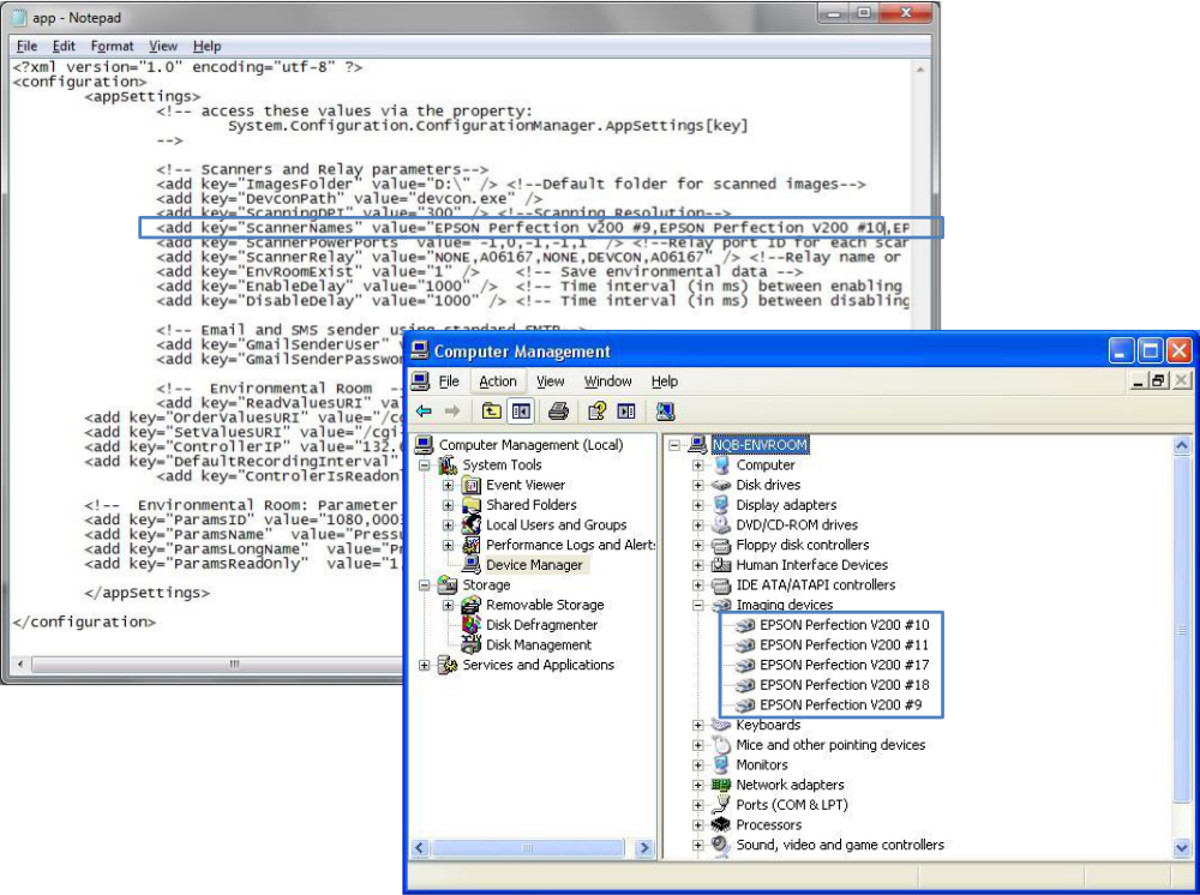
Task: Select Disk Defragmenter in Storage tree
Action: tap(541, 625)
